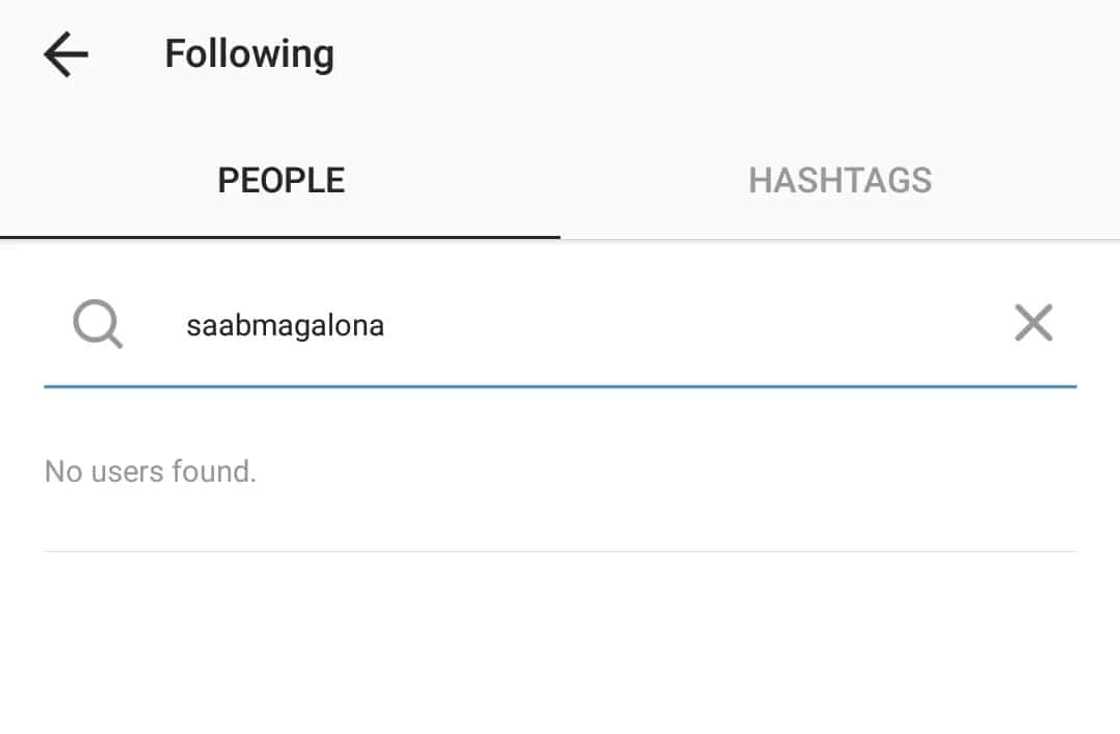This screenshot has height=734, width=1120.
Task: Focus the search field containing saabmagalona
Action: pyautogui.click(x=560, y=326)
